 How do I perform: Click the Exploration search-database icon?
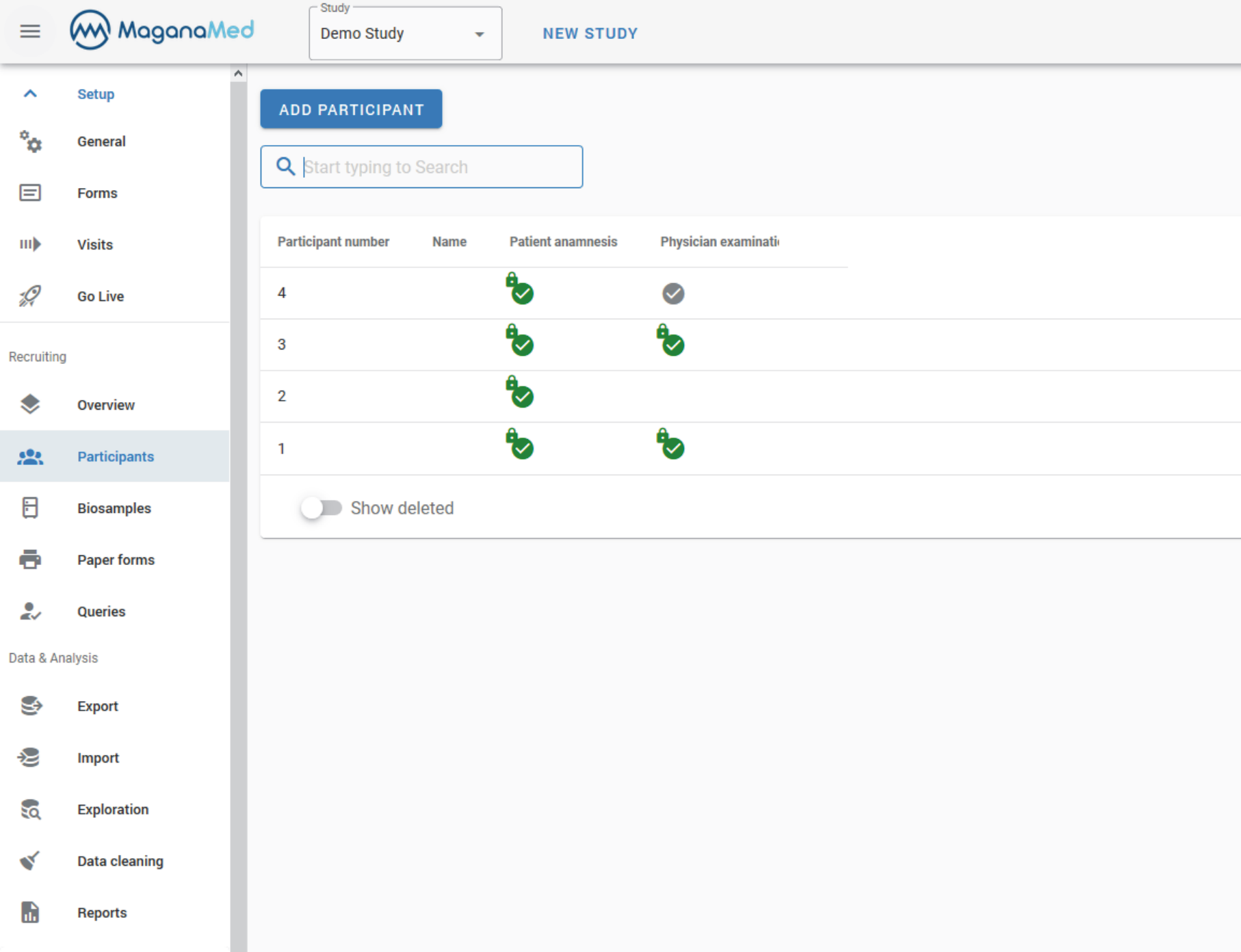pyautogui.click(x=30, y=809)
